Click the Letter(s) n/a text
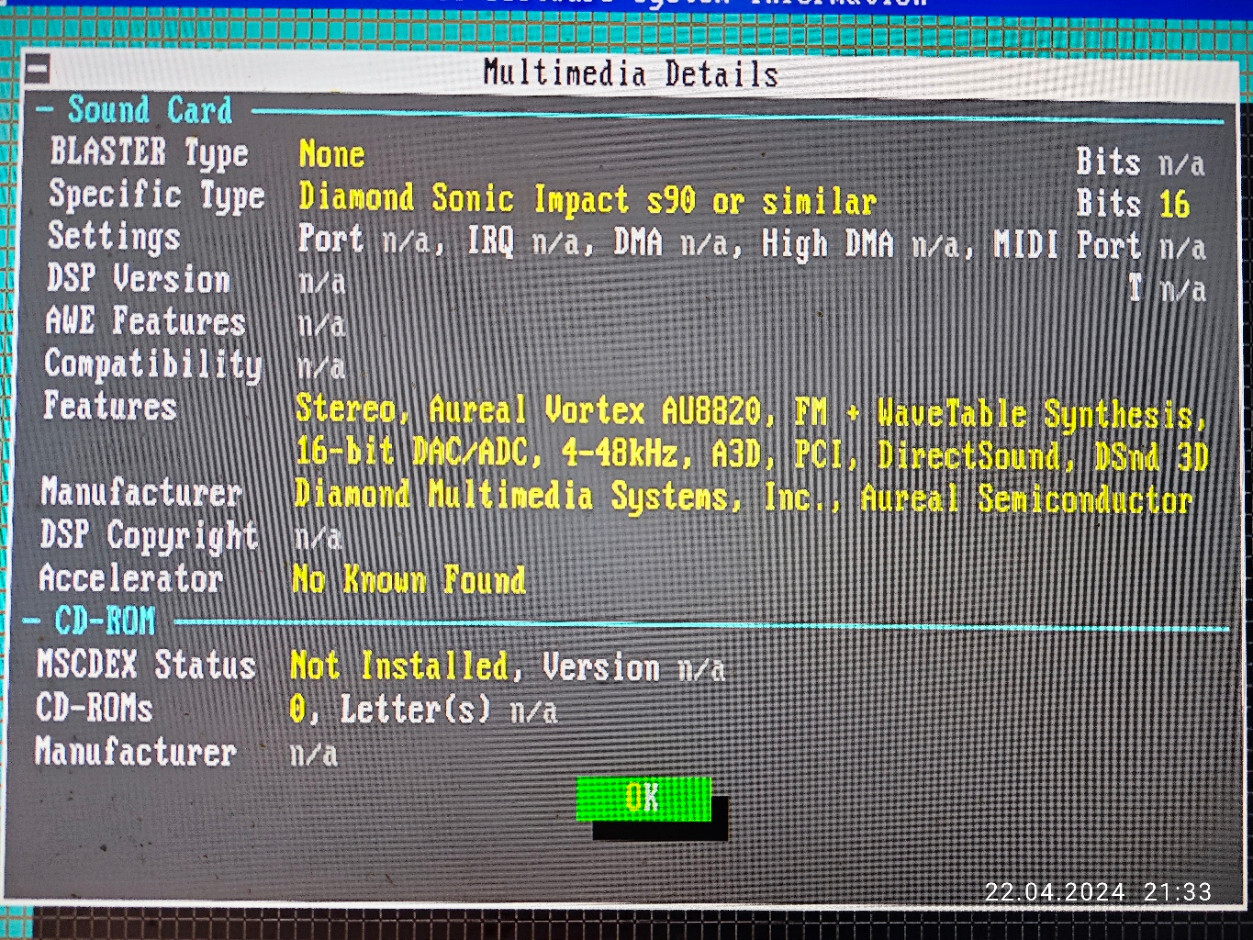This screenshot has width=1253, height=940. (x=449, y=711)
